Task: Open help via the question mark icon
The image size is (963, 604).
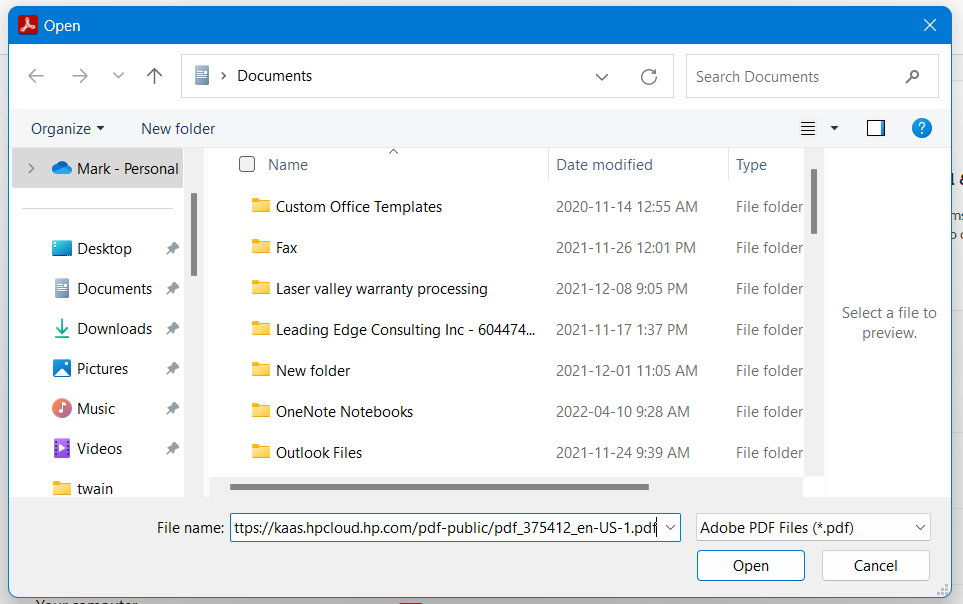Action: click(921, 128)
